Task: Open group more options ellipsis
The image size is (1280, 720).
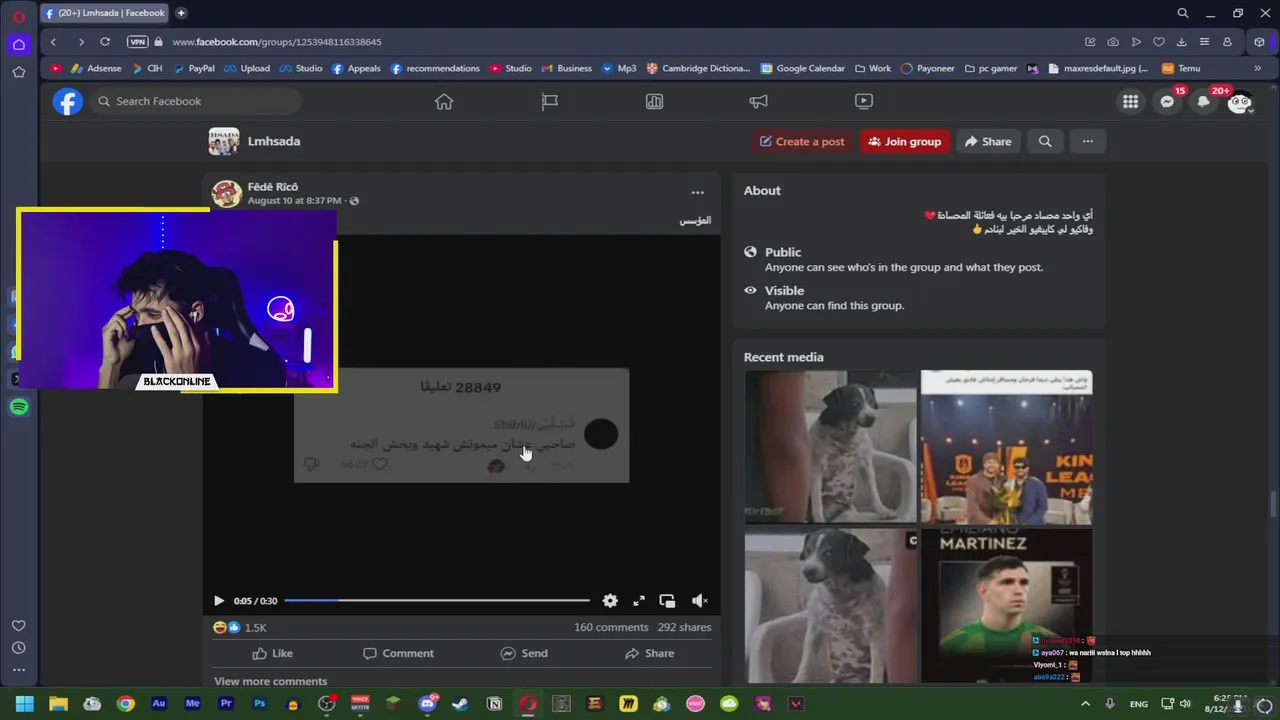Action: click(x=1088, y=141)
